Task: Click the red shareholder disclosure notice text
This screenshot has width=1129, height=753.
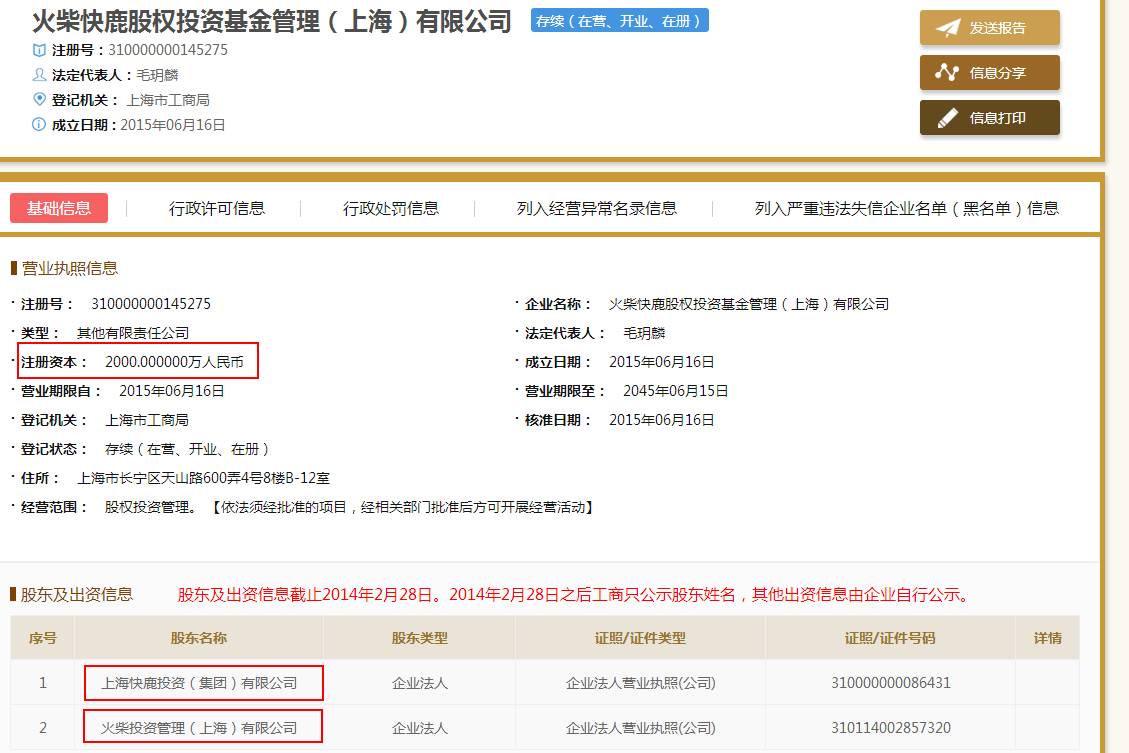Action: [x=575, y=595]
